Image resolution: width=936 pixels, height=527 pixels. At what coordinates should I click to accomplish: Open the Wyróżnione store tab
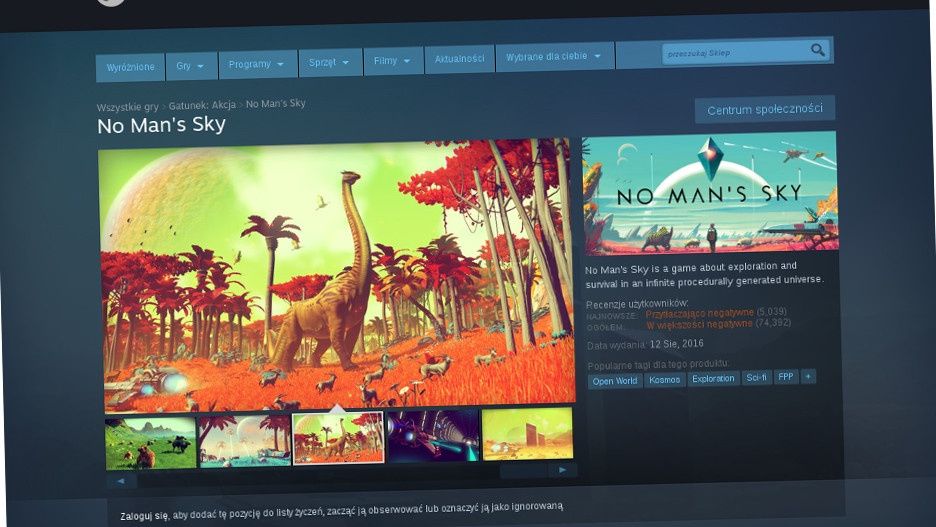(130, 67)
